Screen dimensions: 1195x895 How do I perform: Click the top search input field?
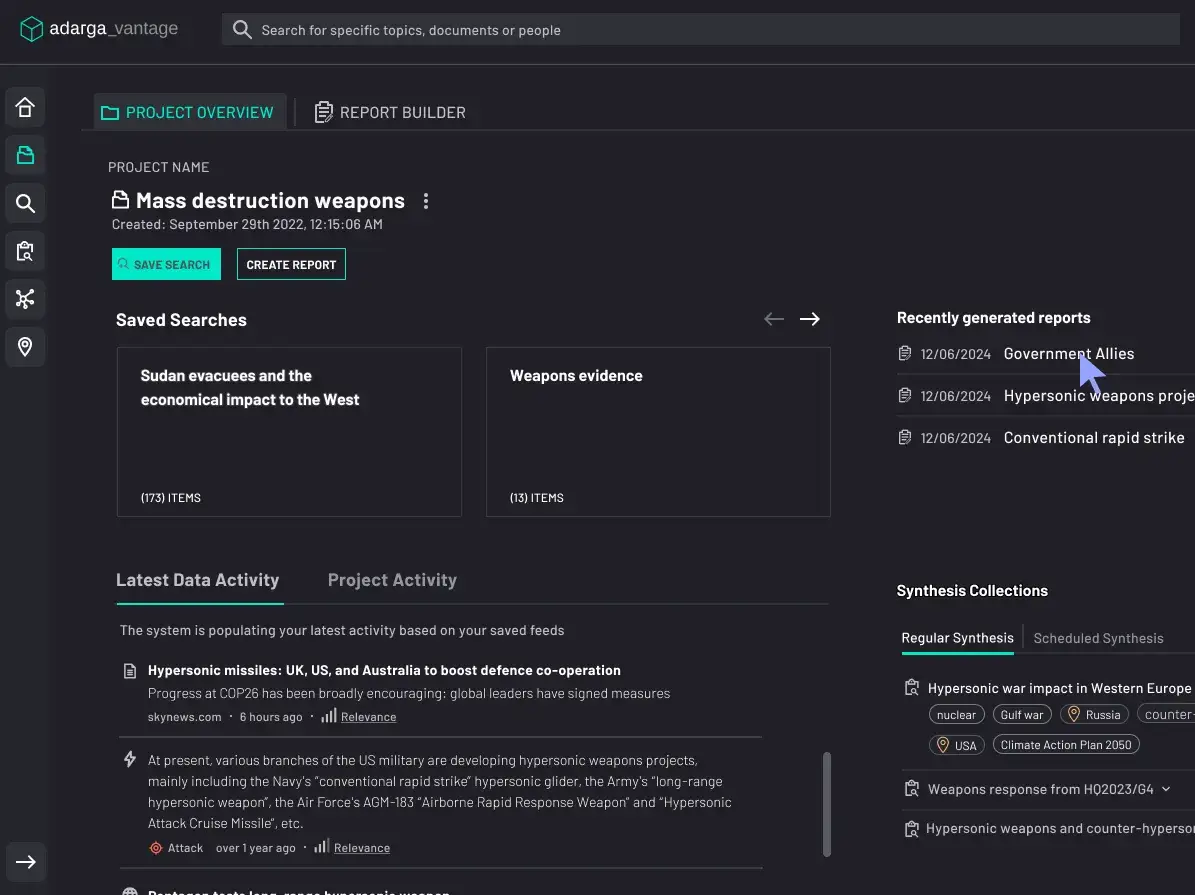(x=700, y=30)
